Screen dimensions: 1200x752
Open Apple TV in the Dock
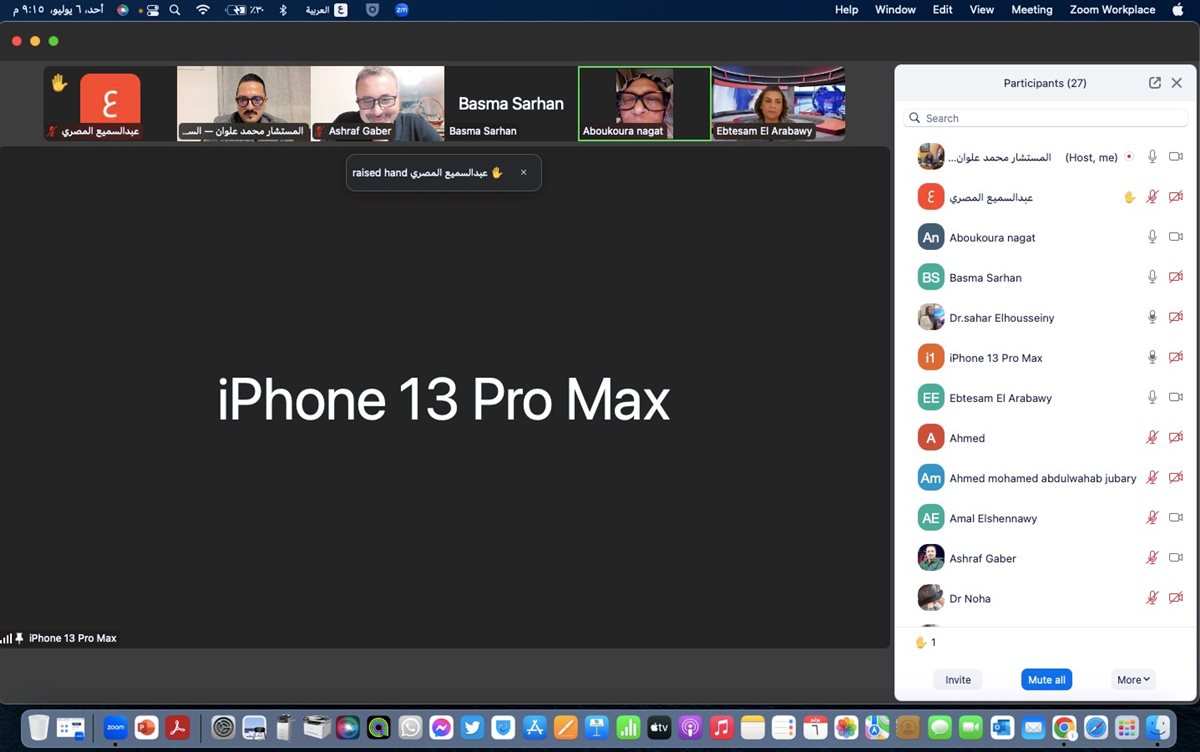coord(659,727)
